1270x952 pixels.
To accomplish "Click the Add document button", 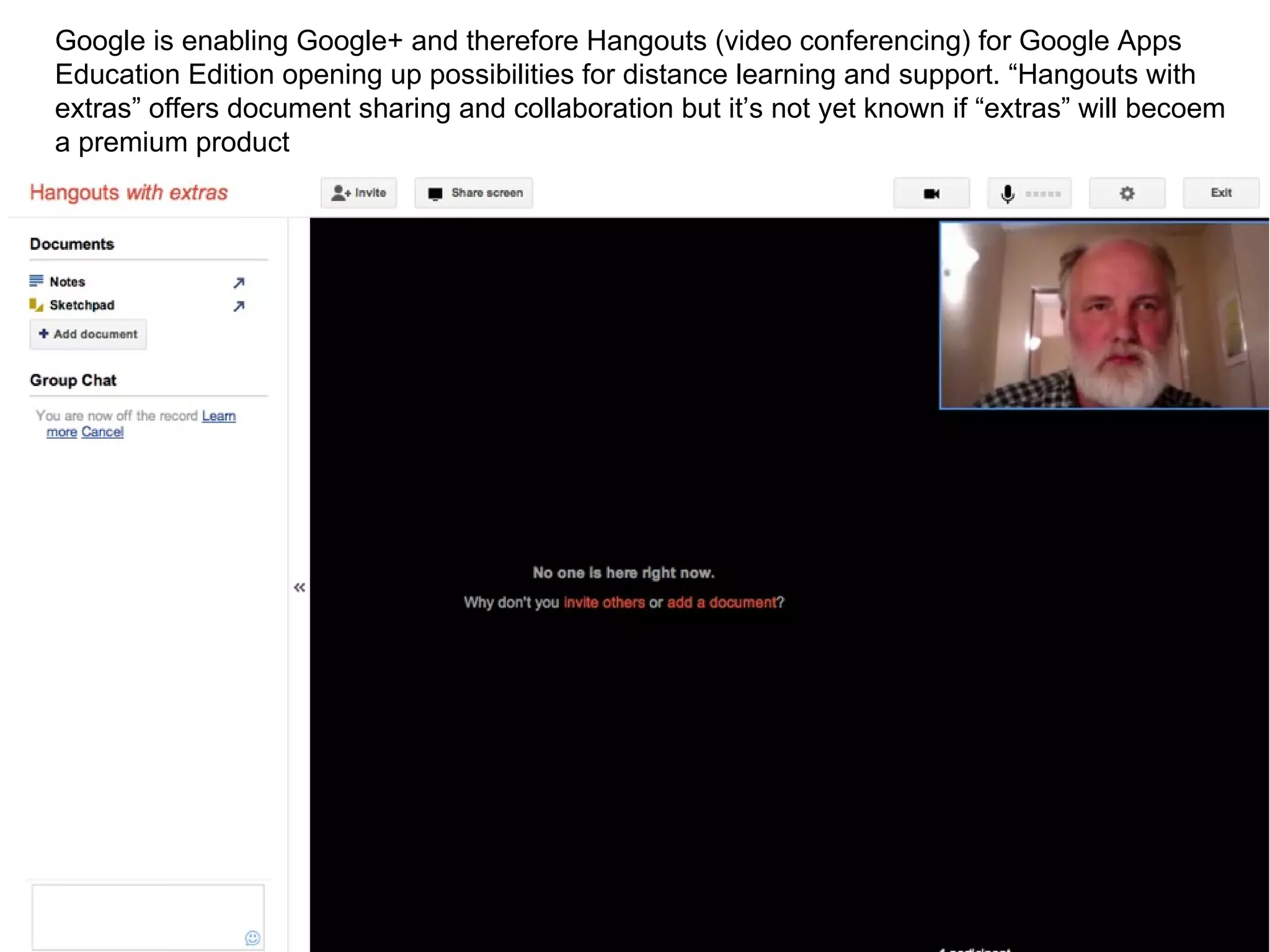I will [88, 334].
